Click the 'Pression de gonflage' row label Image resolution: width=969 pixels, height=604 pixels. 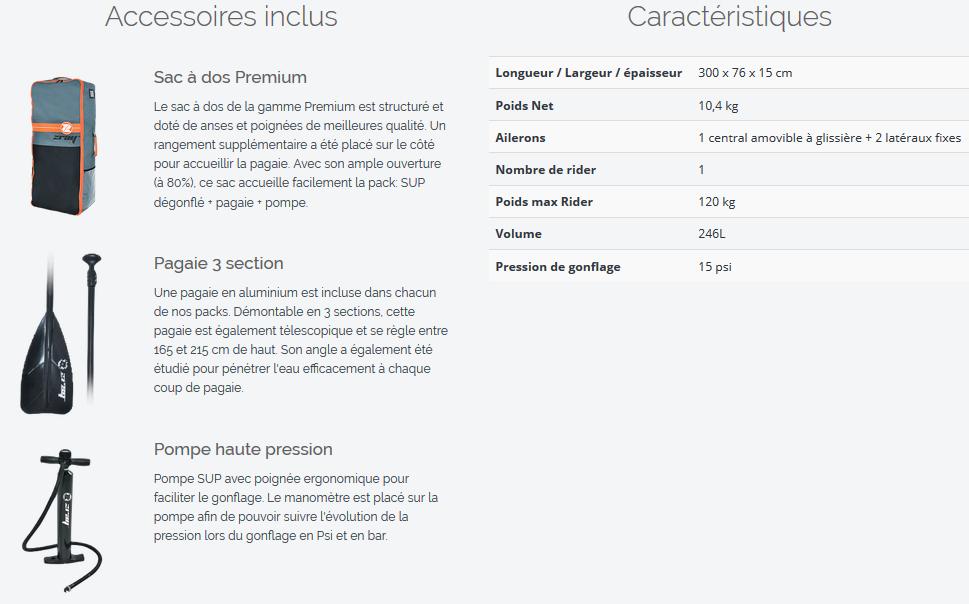click(x=557, y=267)
